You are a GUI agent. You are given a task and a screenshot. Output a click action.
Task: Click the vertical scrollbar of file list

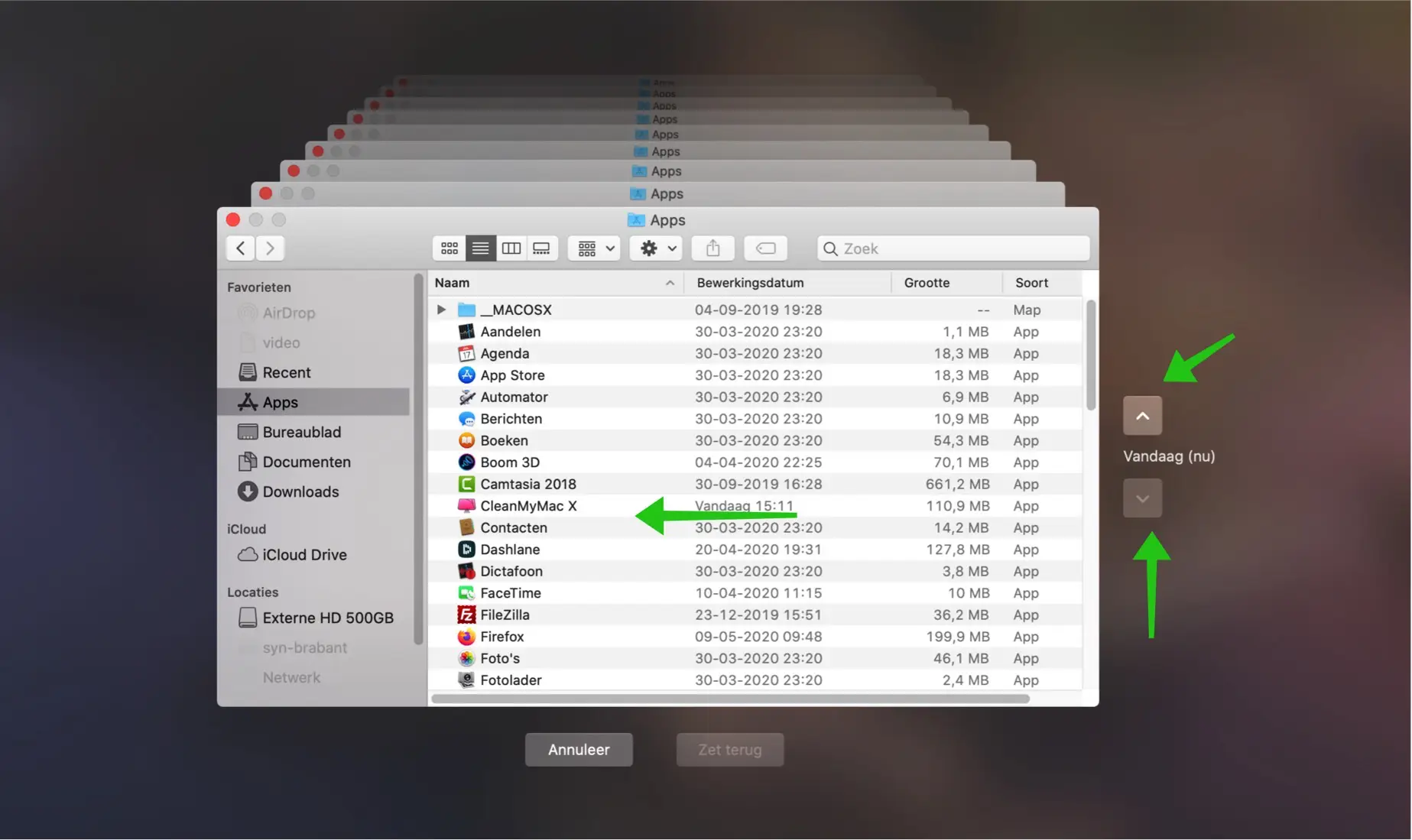click(1091, 355)
